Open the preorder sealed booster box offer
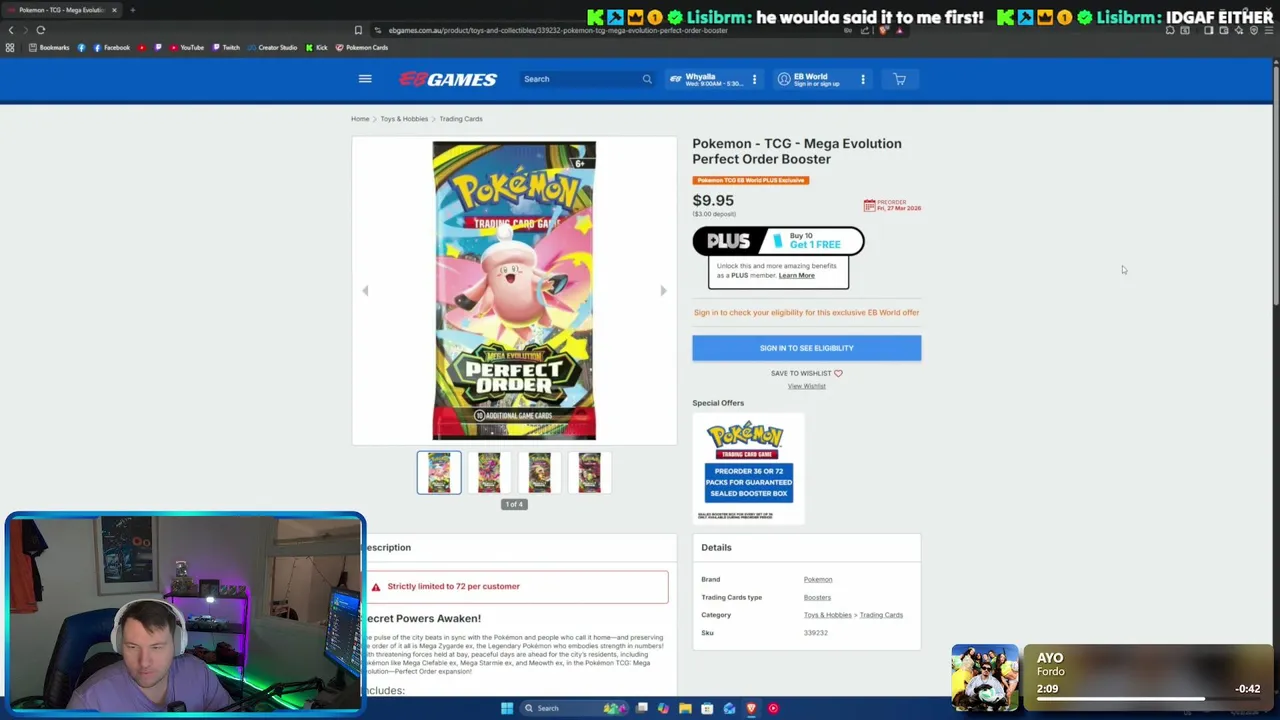1280x720 pixels. (x=749, y=469)
